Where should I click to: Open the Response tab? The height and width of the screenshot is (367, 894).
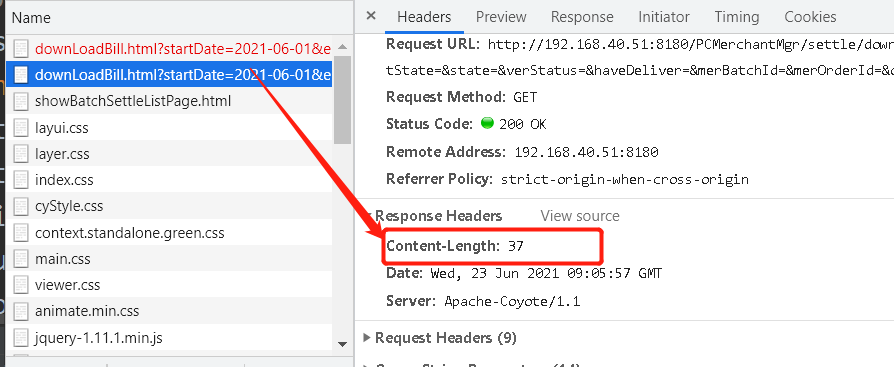pyautogui.click(x=582, y=17)
